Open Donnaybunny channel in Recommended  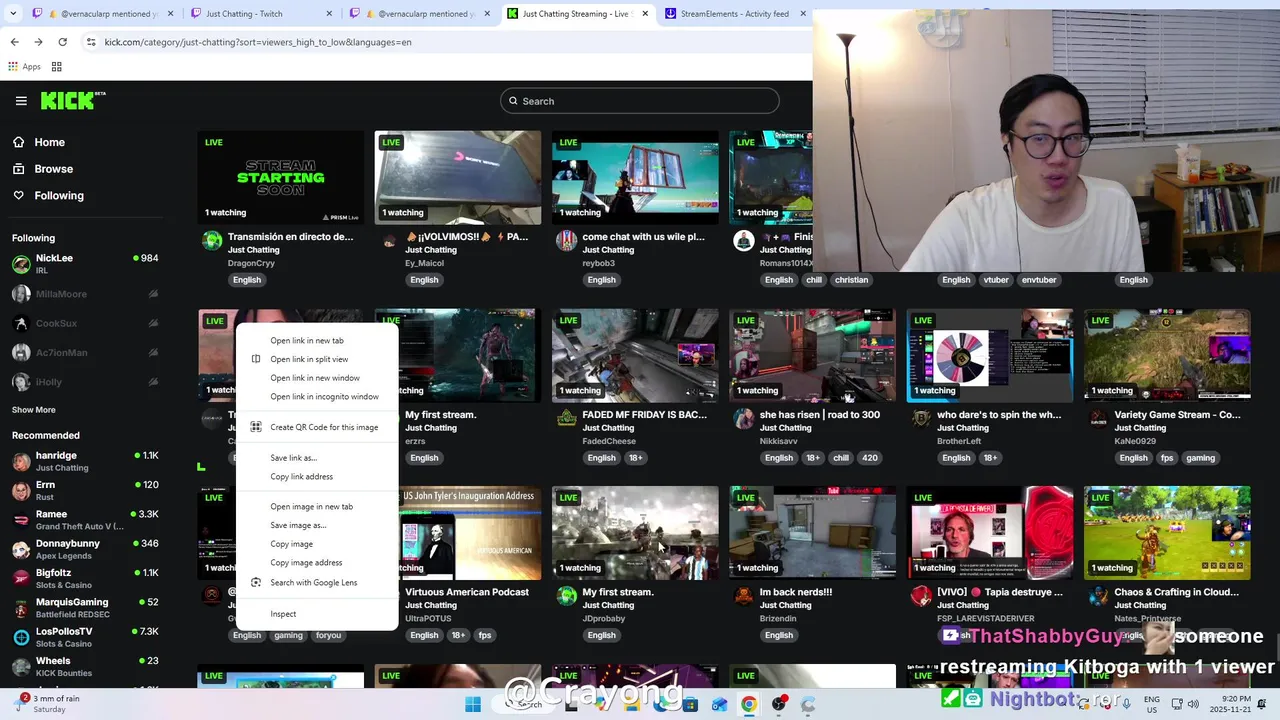click(85, 549)
